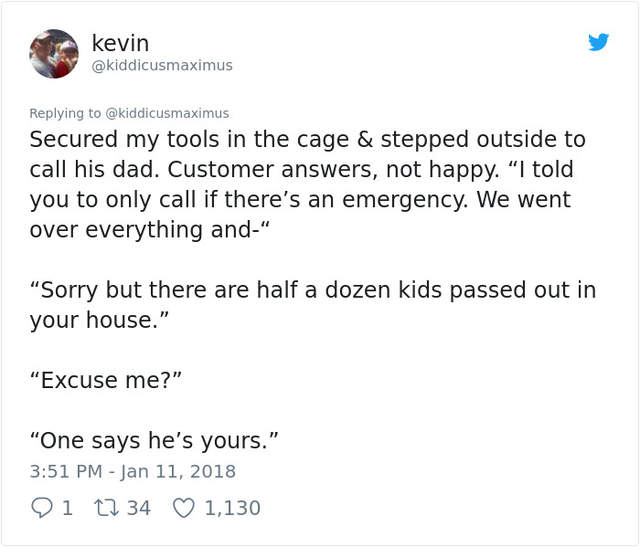This screenshot has width=640, height=547.
Task: Click the retweet arrows icon
Action: click(106, 508)
